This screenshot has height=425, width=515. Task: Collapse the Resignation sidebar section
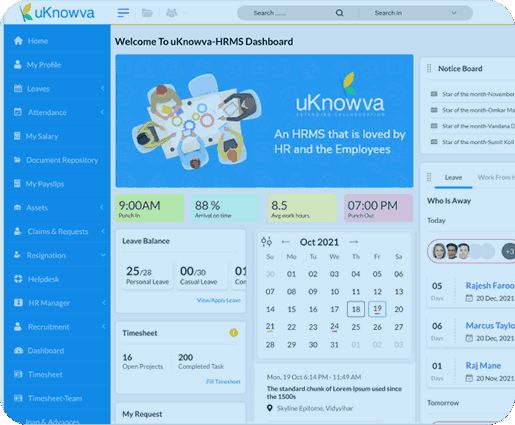coord(103,255)
